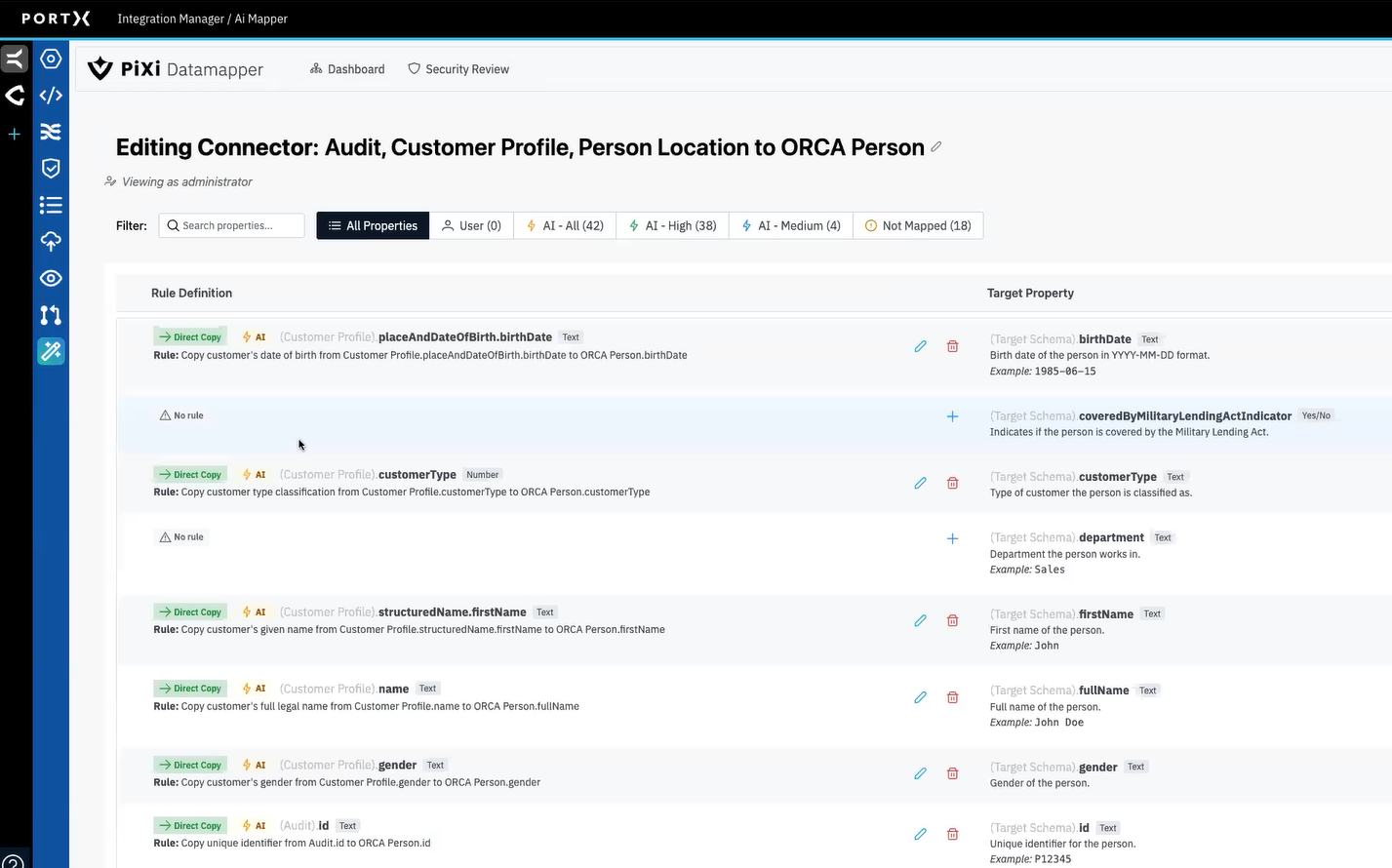Show AI - High (38) properties
Screen dimensions: 1392x868
(672, 226)
